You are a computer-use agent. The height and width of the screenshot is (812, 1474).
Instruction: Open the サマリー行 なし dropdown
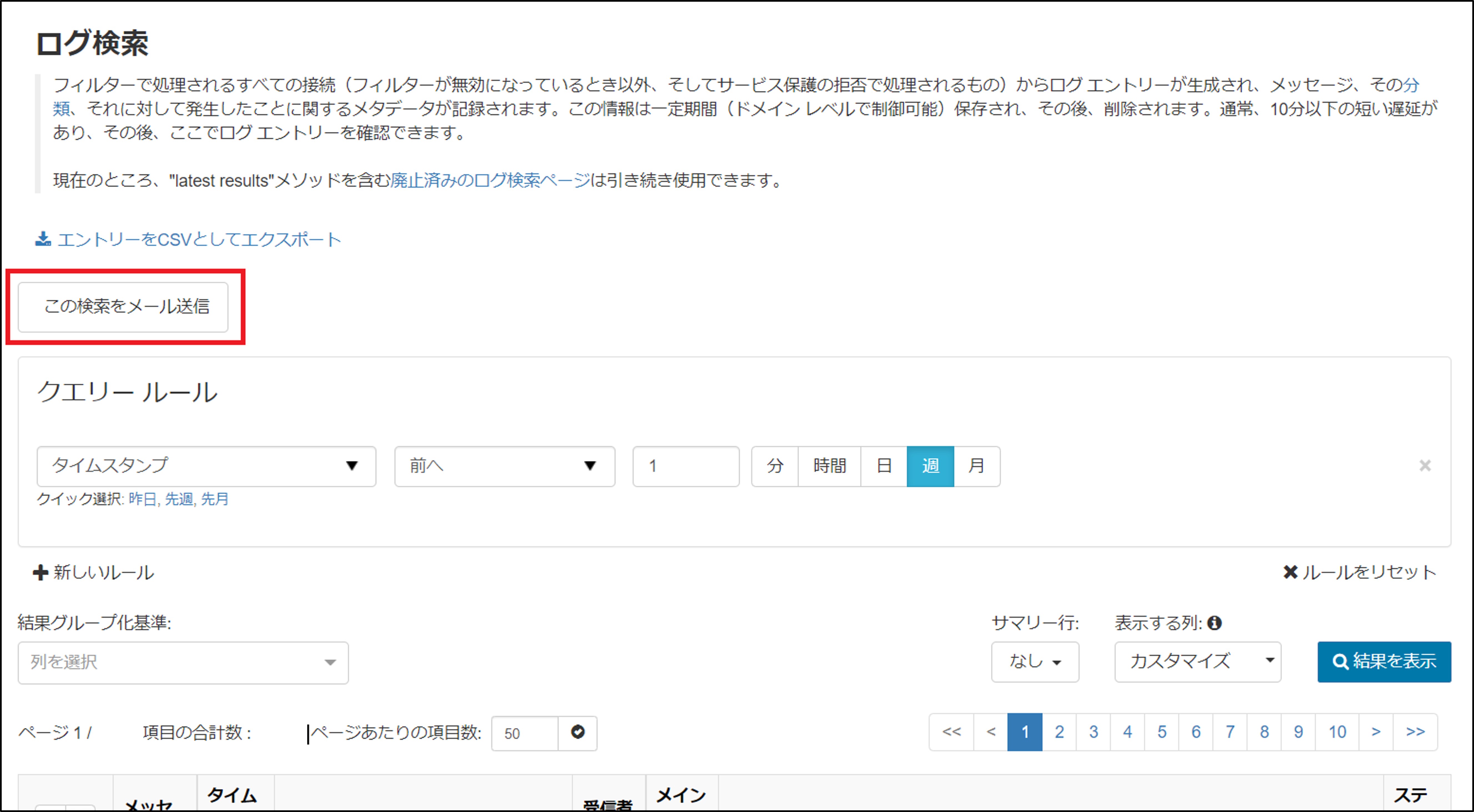click(x=1035, y=662)
